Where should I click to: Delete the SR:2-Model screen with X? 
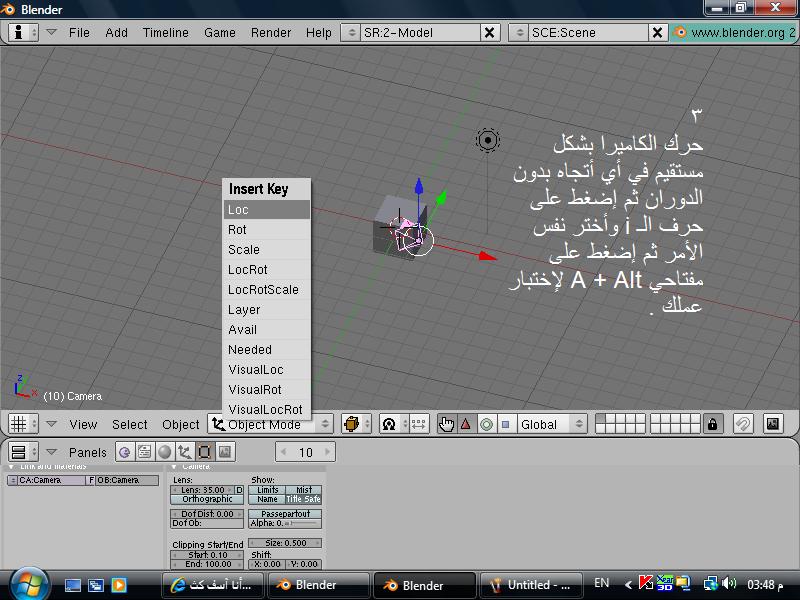[x=489, y=33]
